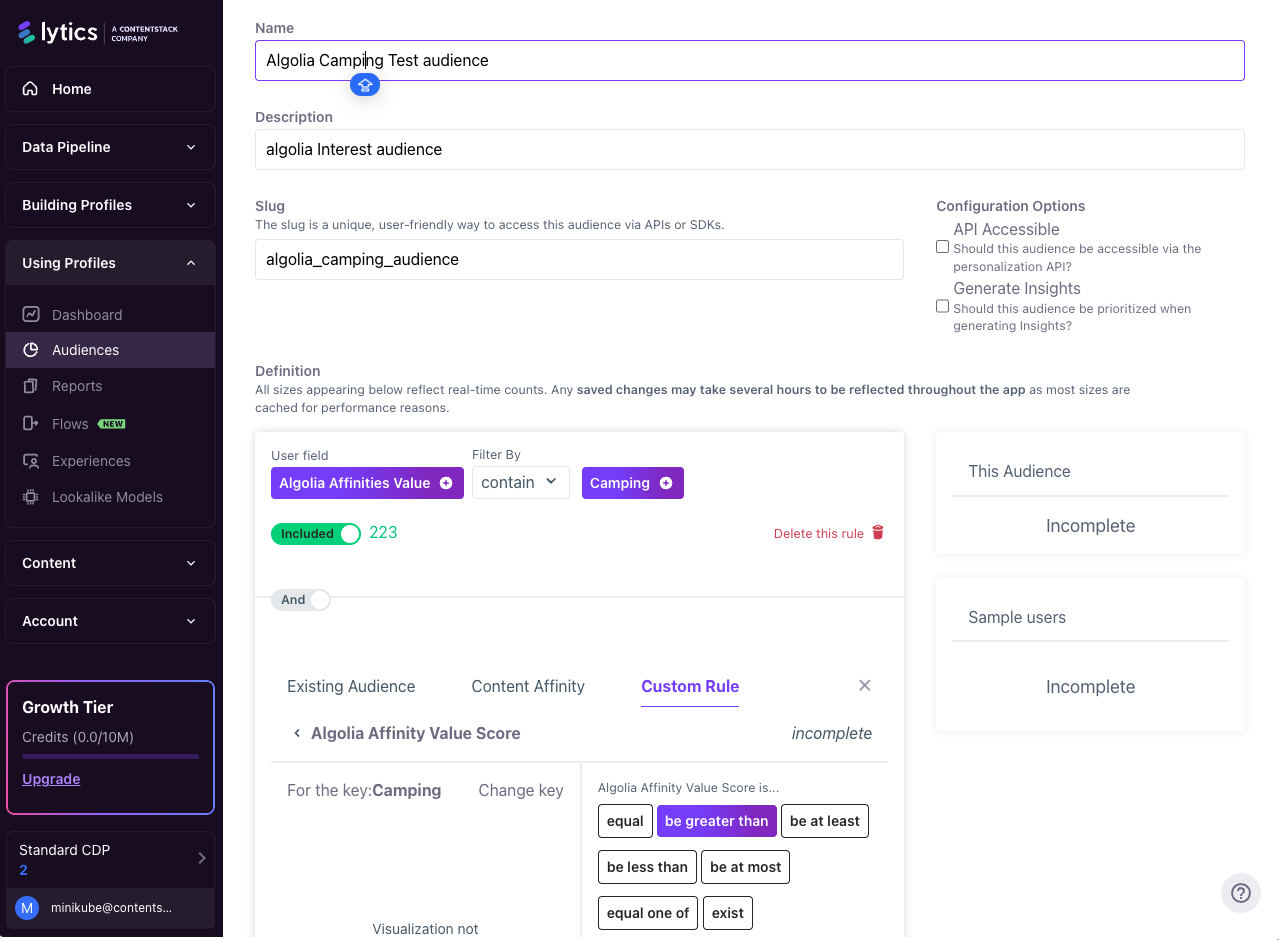Click the Experiences person icon
The width and height of the screenshot is (1279, 940).
tap(31, 461)
